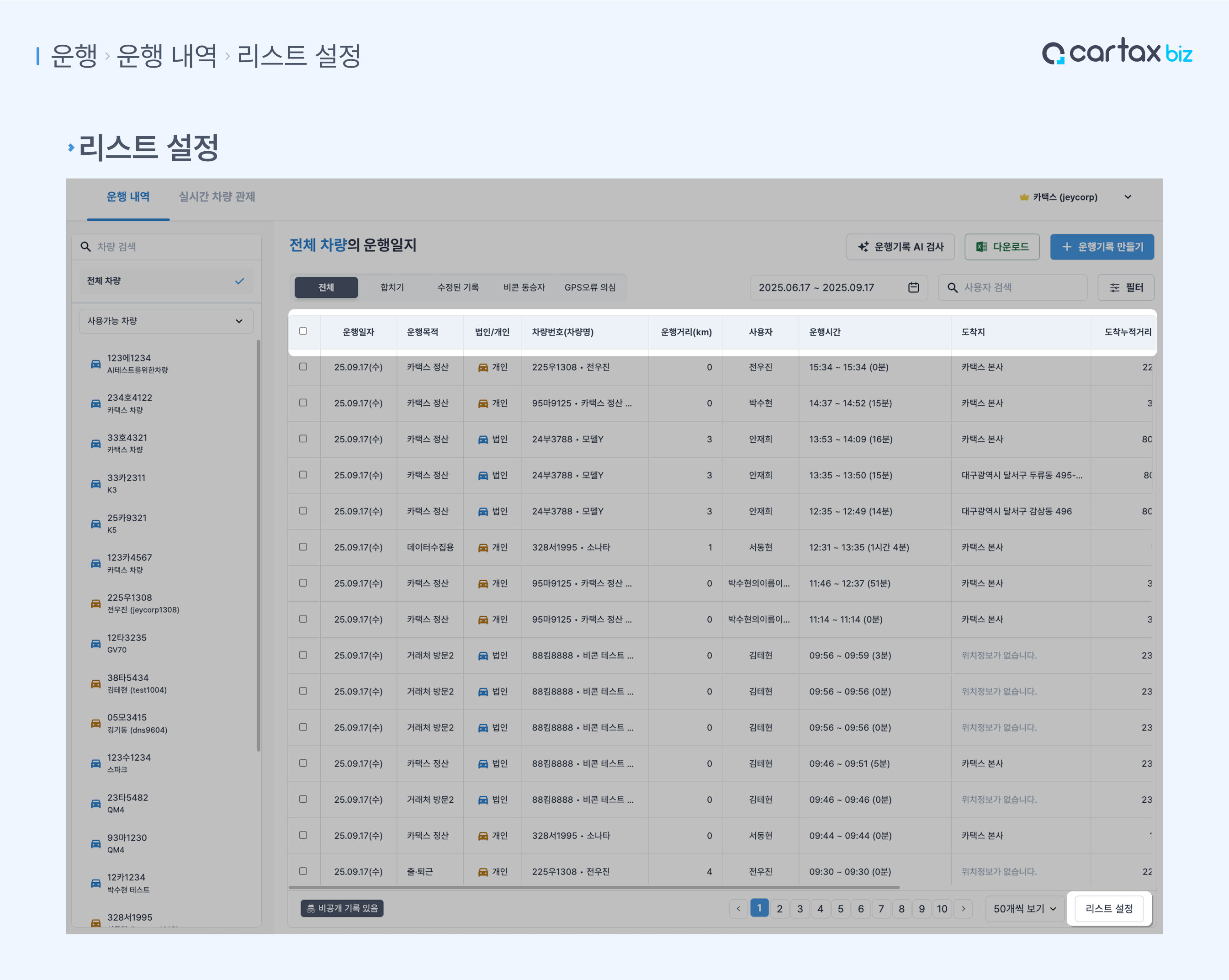Check the first row 15:34 trip checkbox
This screenshot has height=980, width=1229.
point(303,366)
